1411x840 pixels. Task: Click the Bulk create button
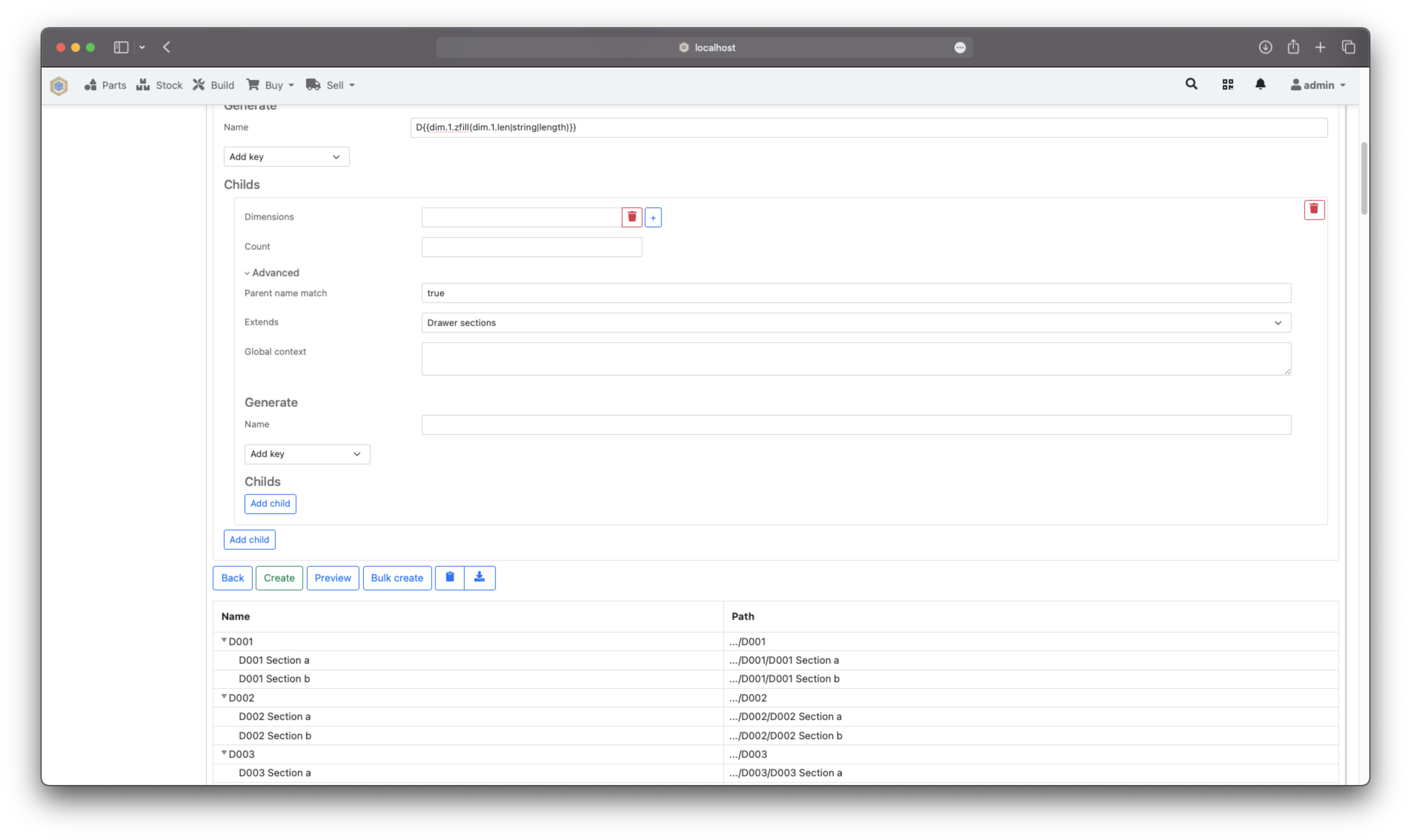point(397,577)
